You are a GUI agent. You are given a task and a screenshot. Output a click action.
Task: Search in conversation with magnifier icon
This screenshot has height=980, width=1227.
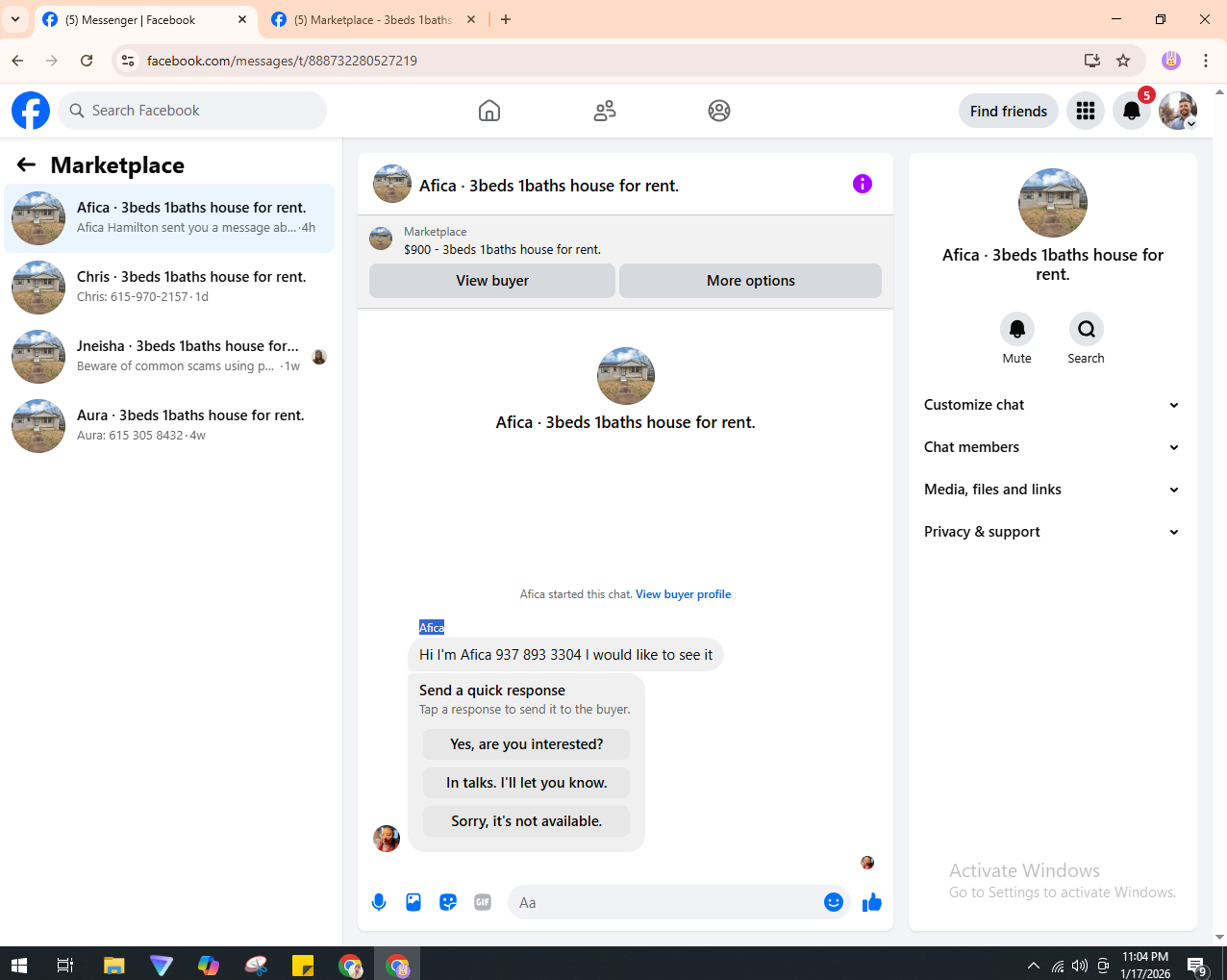(1086, 329)
